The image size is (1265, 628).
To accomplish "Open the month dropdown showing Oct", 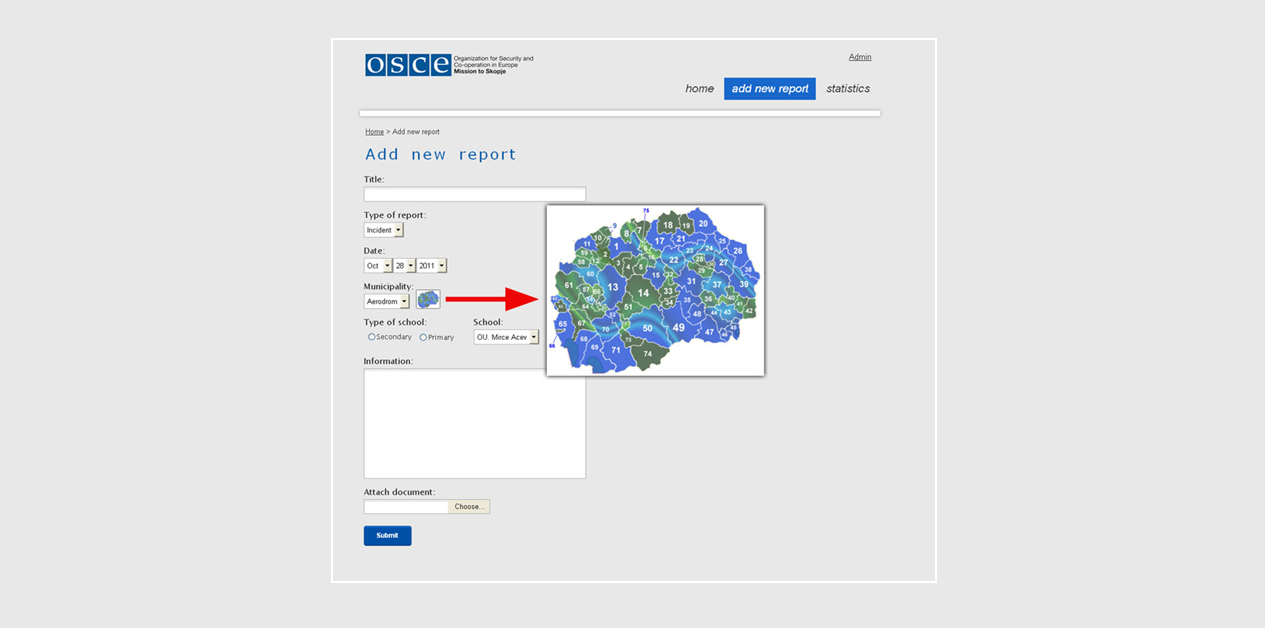I will (x=378, y=266).
